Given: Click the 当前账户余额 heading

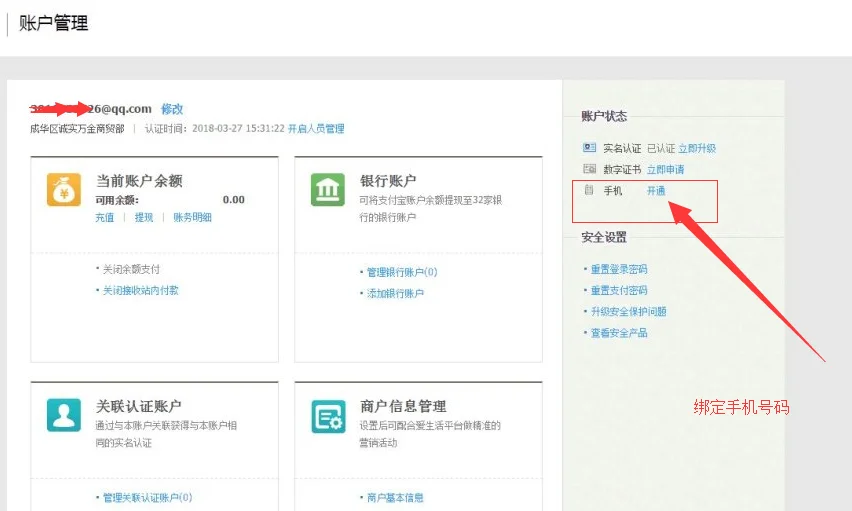Looking at the screenshot, I should [x=139, y=181].
